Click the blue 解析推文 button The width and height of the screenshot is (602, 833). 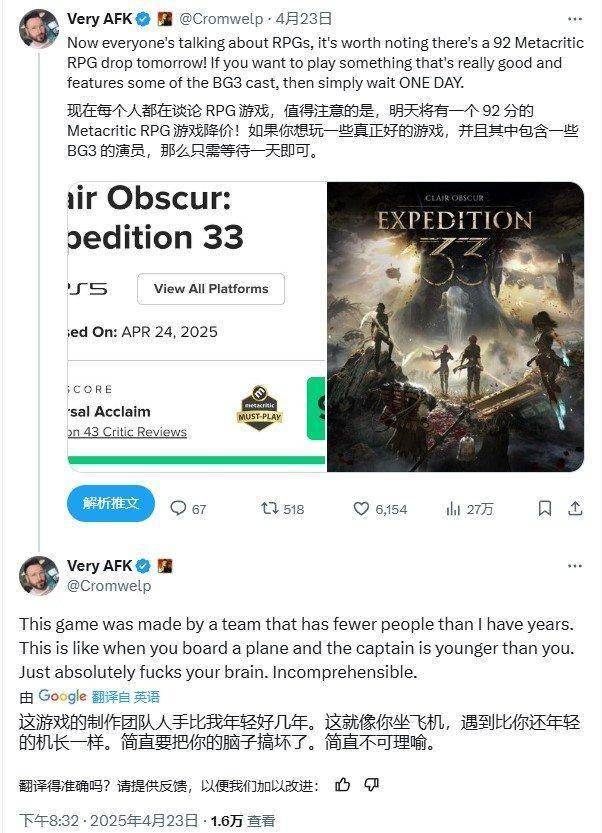[111, 503]
